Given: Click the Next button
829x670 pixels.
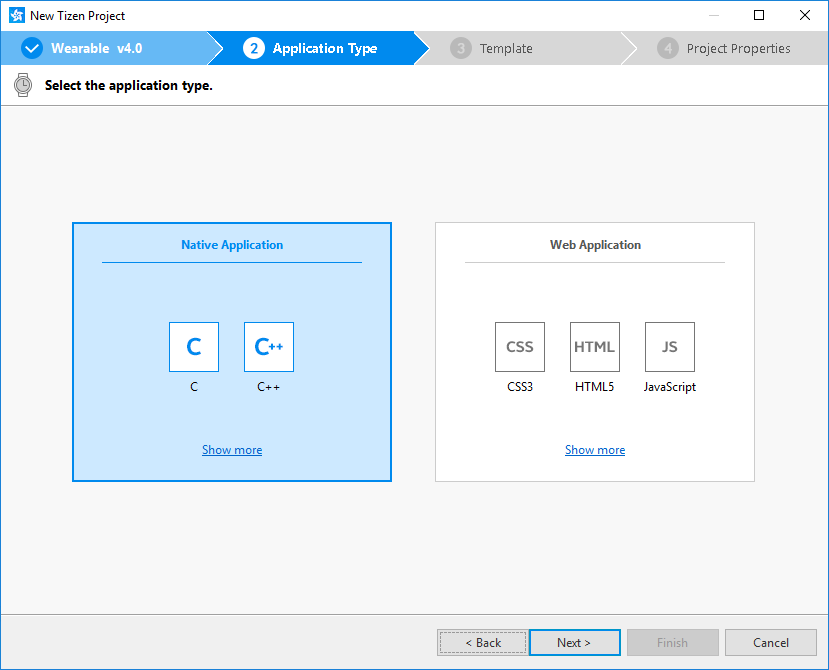Looking at the screenshot, I should (574, 642).
